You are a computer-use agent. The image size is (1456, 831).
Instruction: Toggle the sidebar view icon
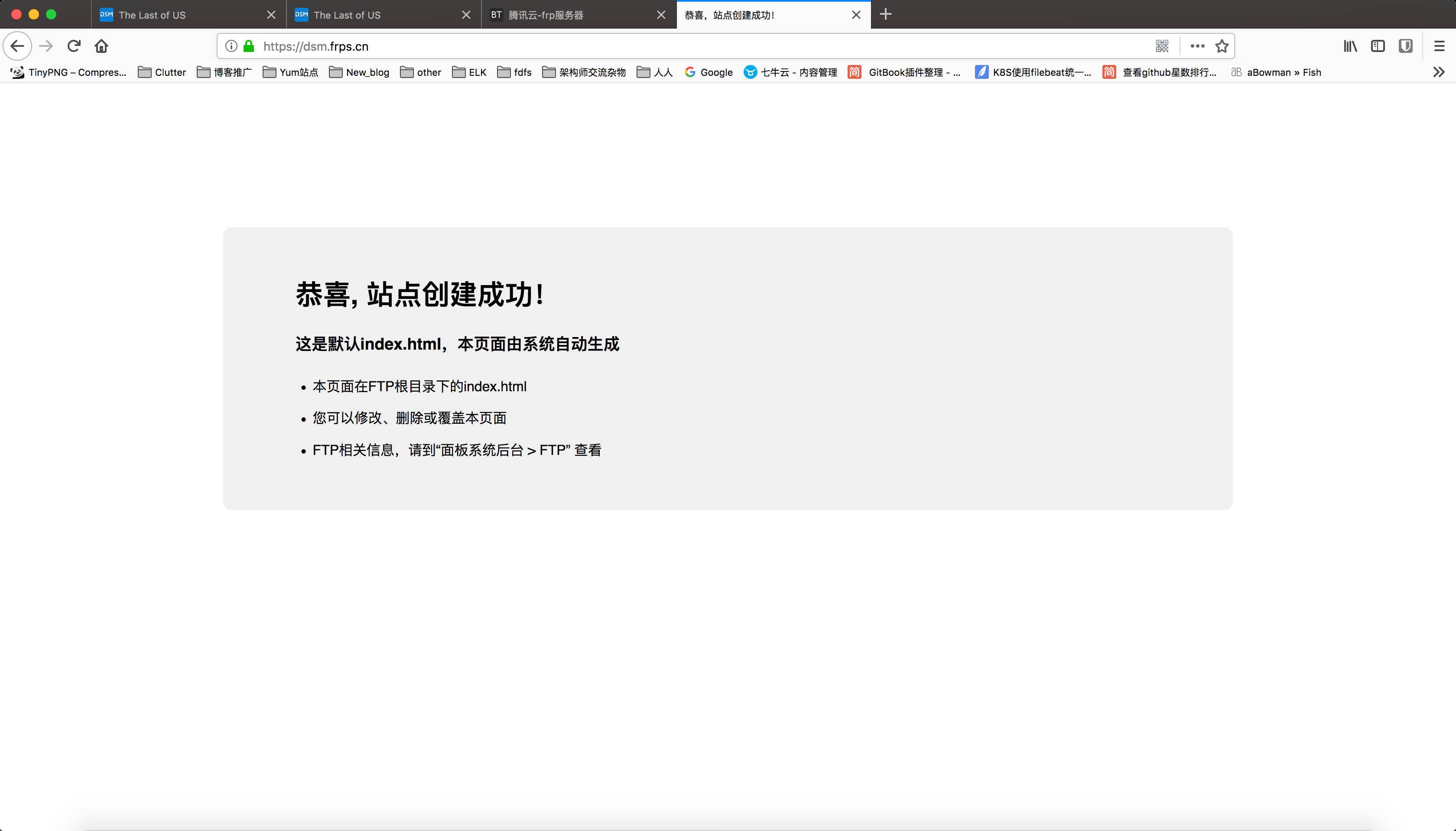click(x=1378, y=46)
